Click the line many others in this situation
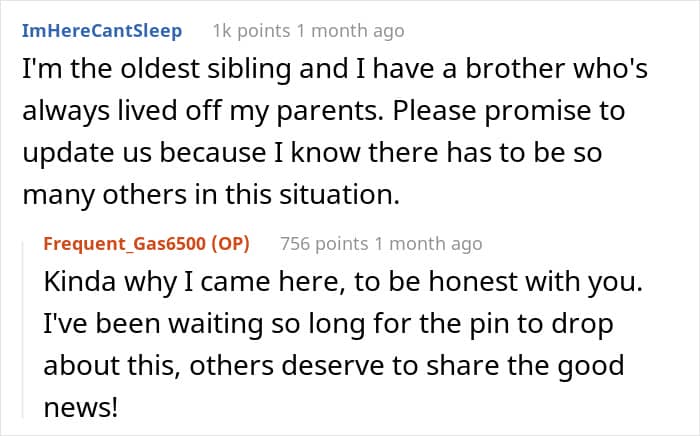 point(211,195)
